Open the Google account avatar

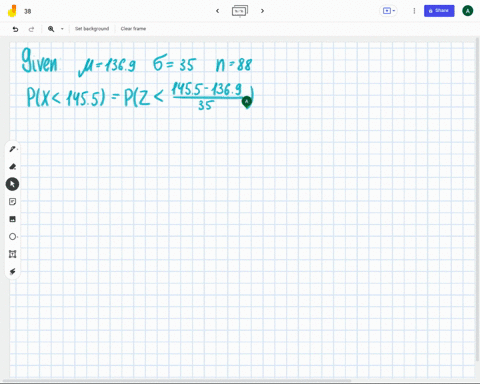tap(468, 11)
